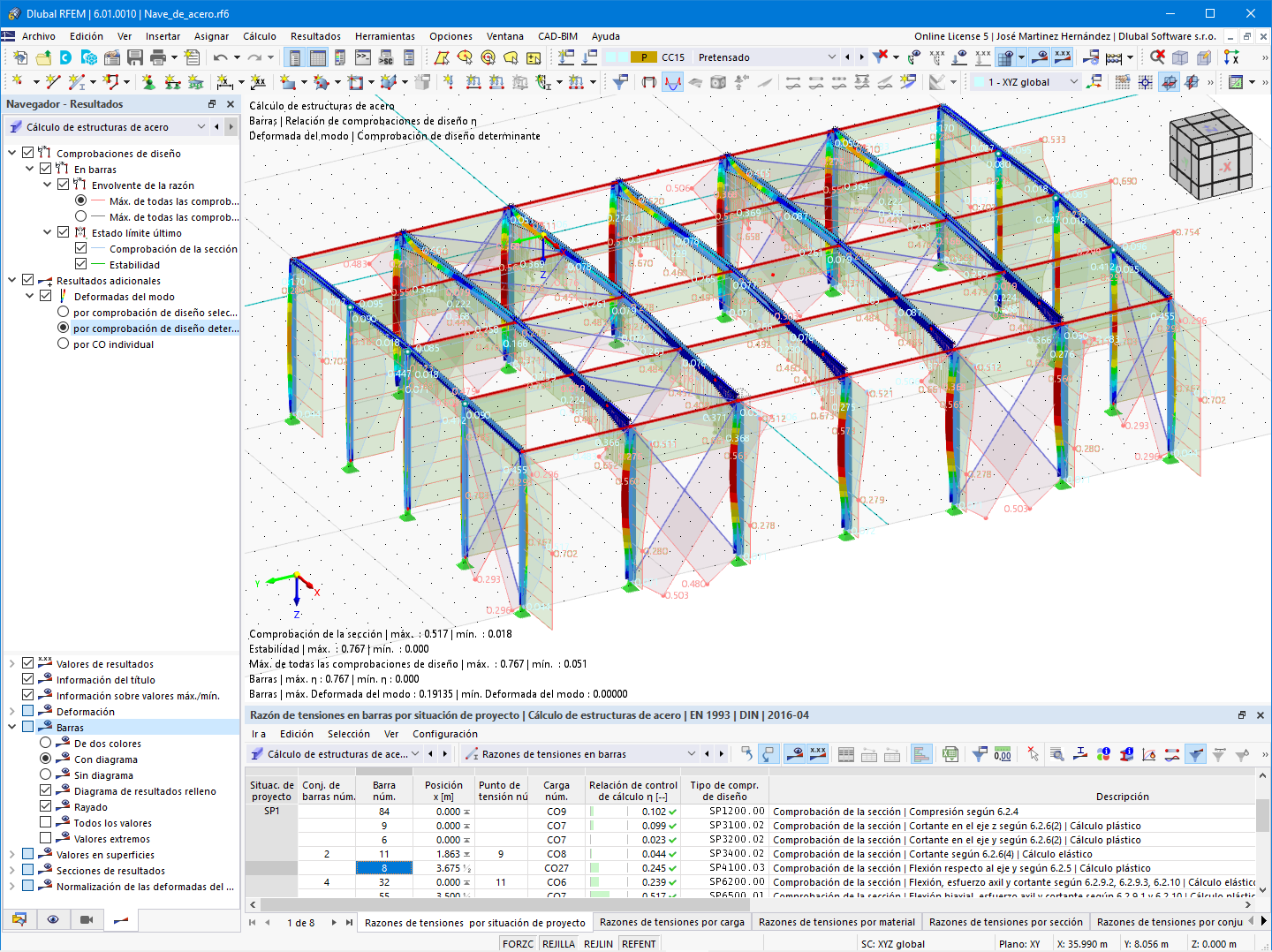Save the model with the floppy disk icon
1272x952 pixels.
[135, 57]
